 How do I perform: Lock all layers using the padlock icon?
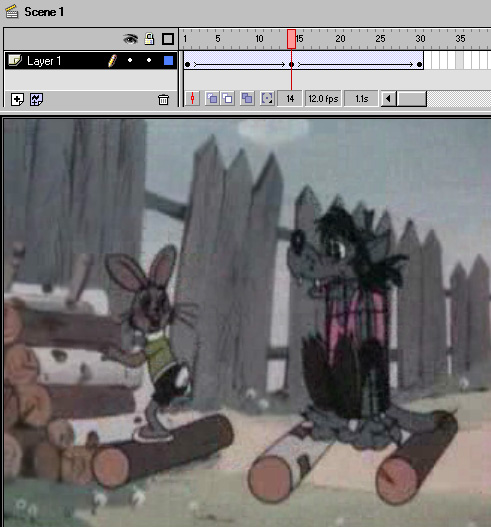click(149, 39)
